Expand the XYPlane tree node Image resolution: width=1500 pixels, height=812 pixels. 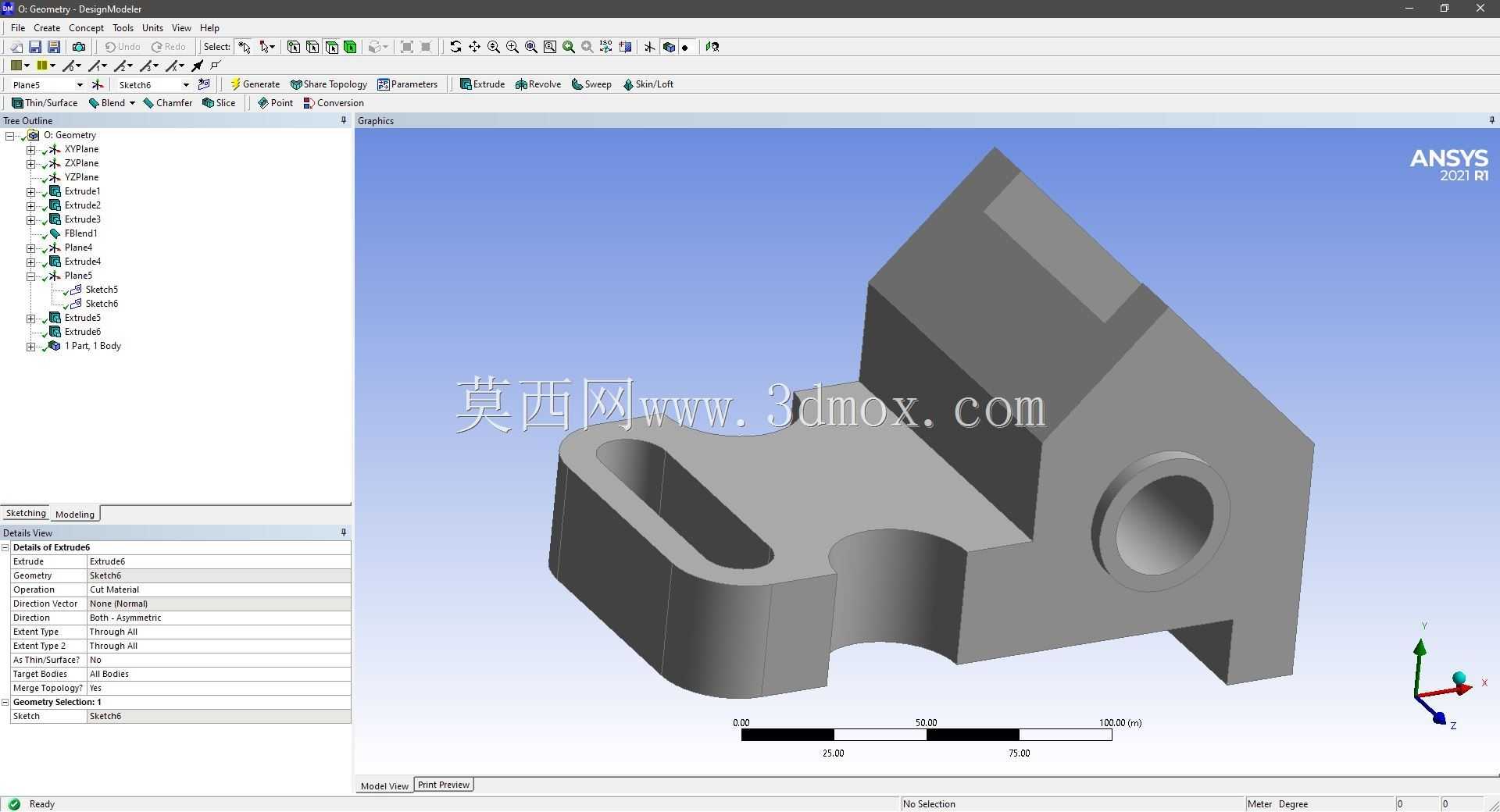click(30, 149)
